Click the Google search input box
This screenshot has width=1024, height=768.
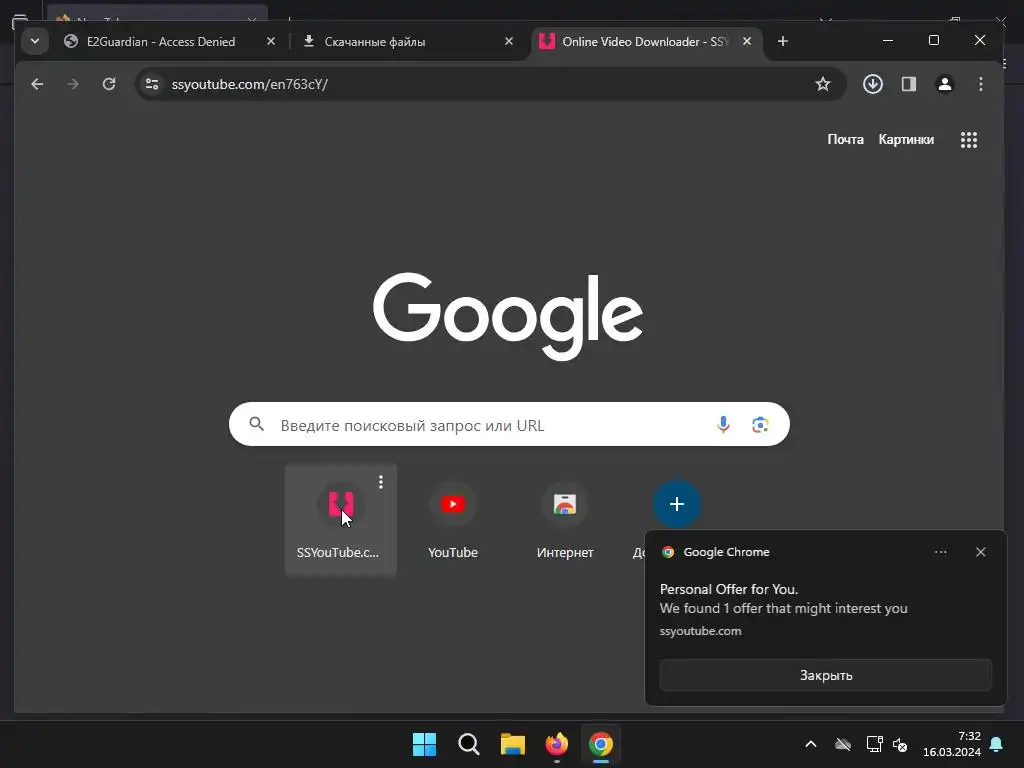509,424
